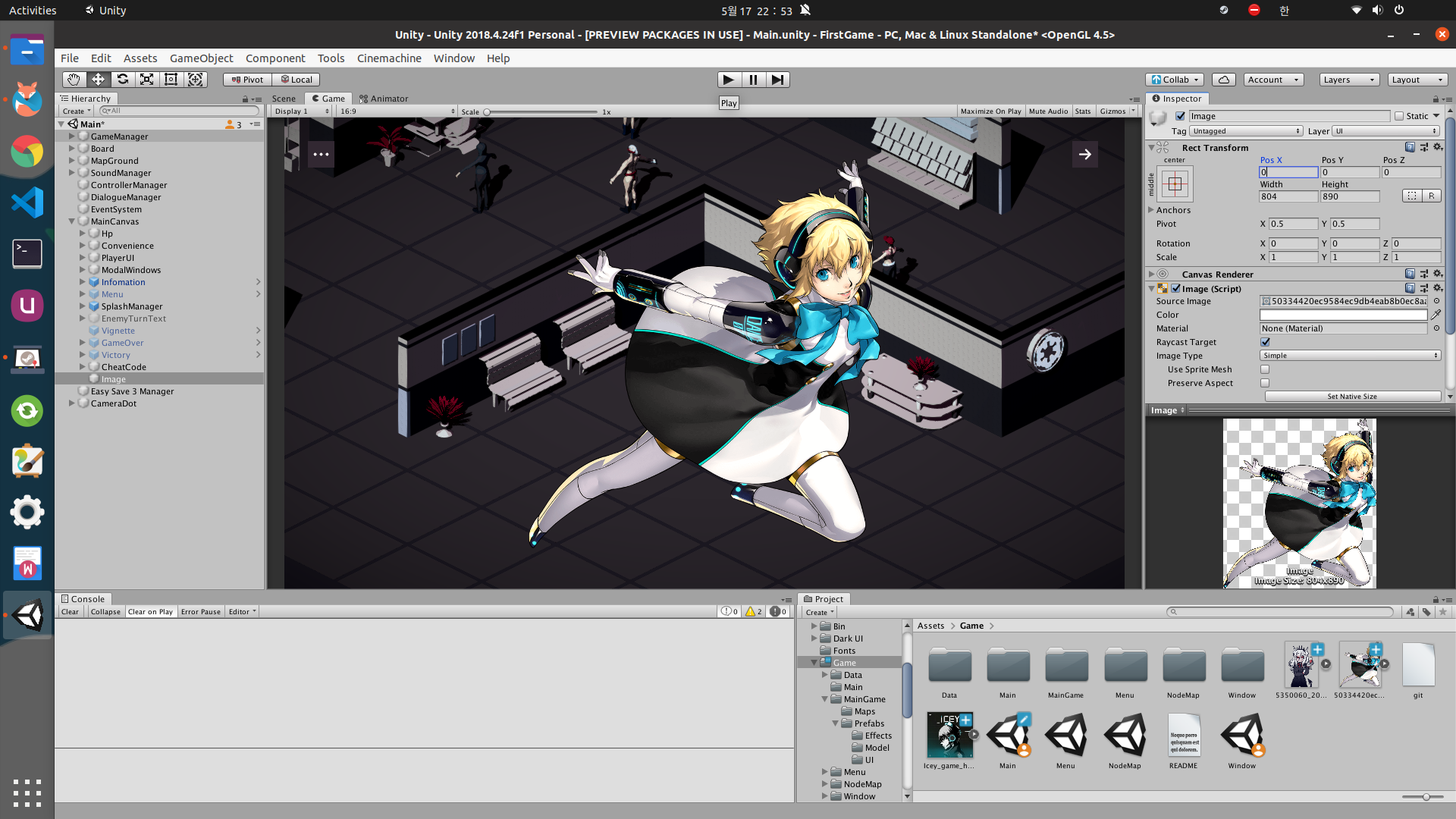This screenshot has width=1456, height=819.
Task: Toggle Raycast Target checkbox
Action: [x=1265, y=342]
